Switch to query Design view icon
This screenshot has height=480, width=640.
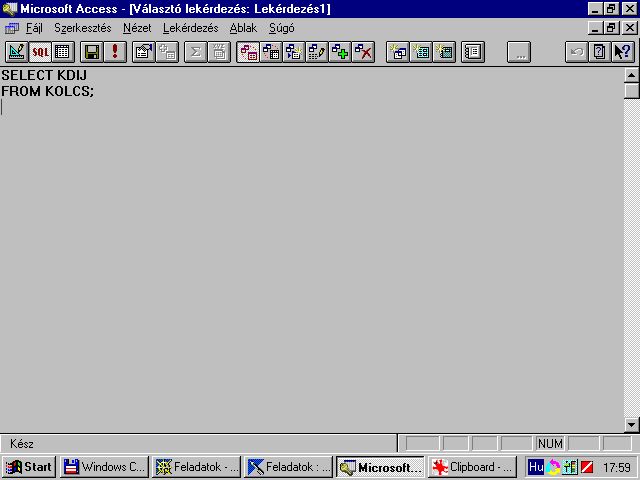pyautogui.click(x=17, y=52)
